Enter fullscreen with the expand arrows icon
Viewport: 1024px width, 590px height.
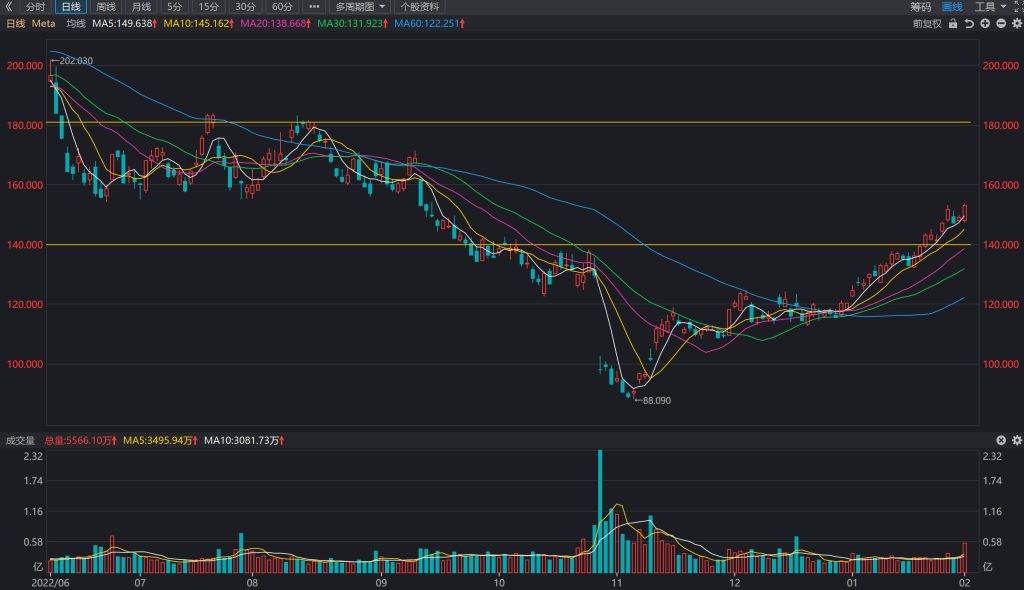coord(1018,7)
